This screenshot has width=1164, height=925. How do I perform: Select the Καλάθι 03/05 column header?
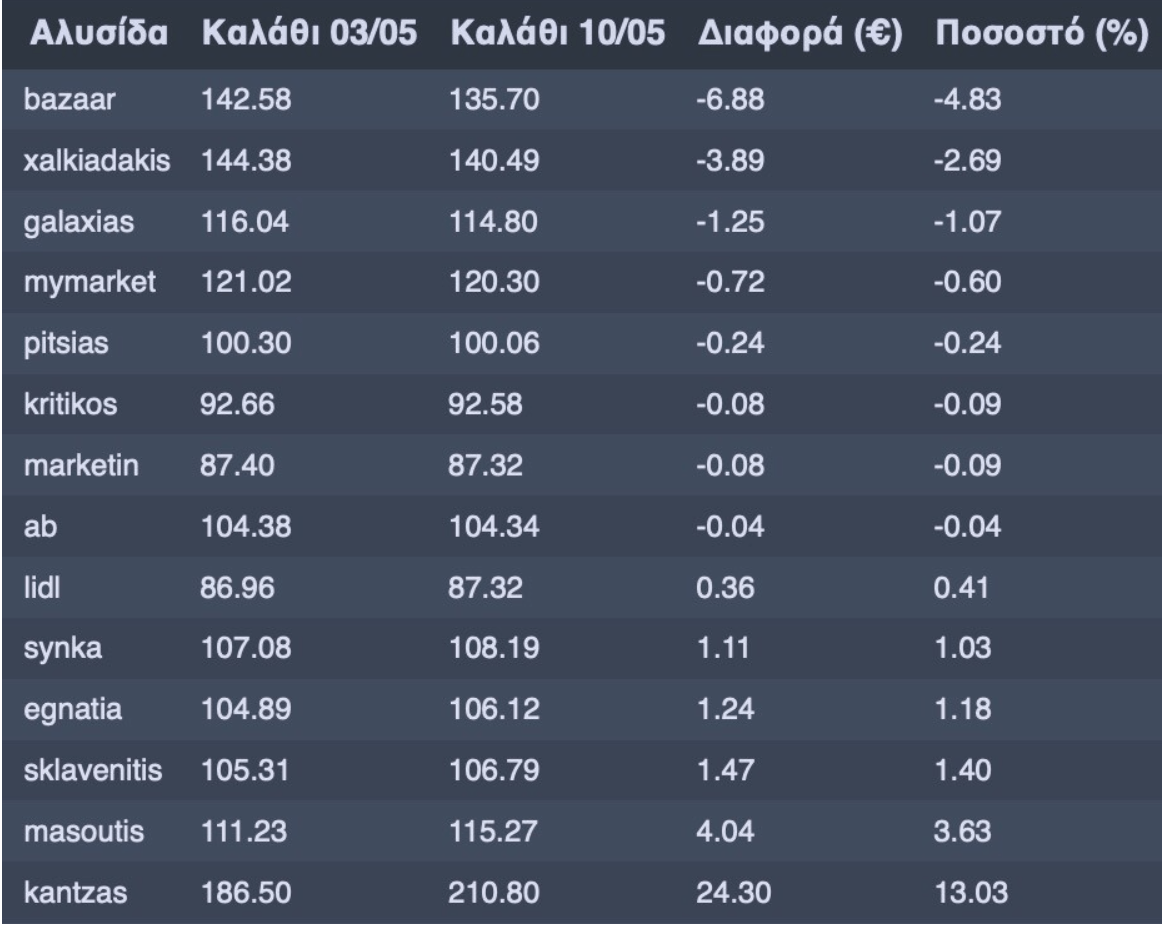tap(309, 33)
